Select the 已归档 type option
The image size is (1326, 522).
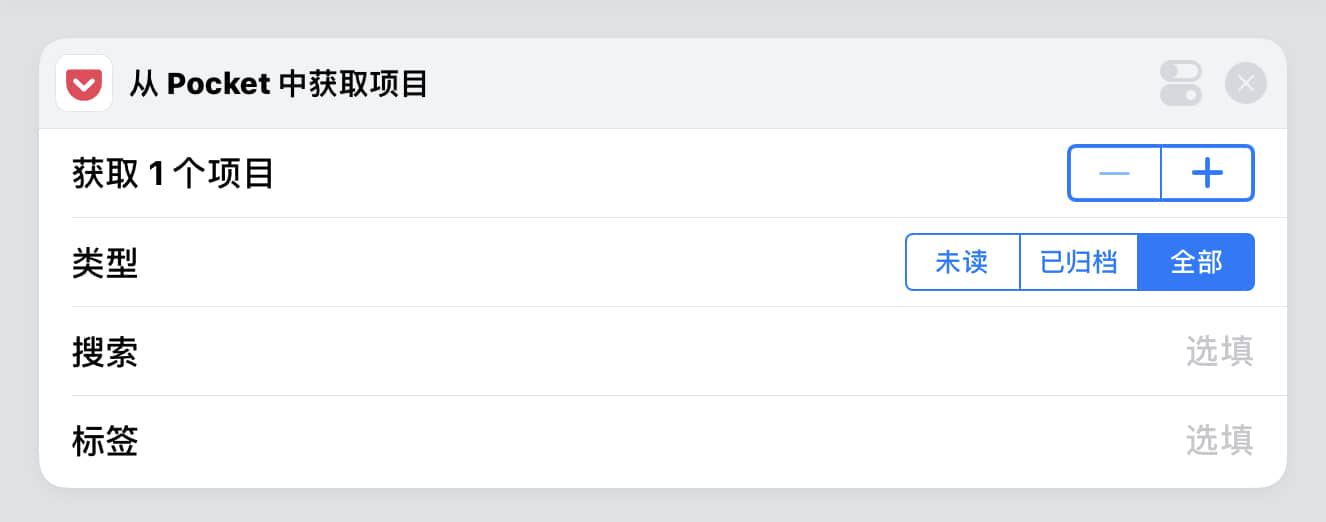1078,262
